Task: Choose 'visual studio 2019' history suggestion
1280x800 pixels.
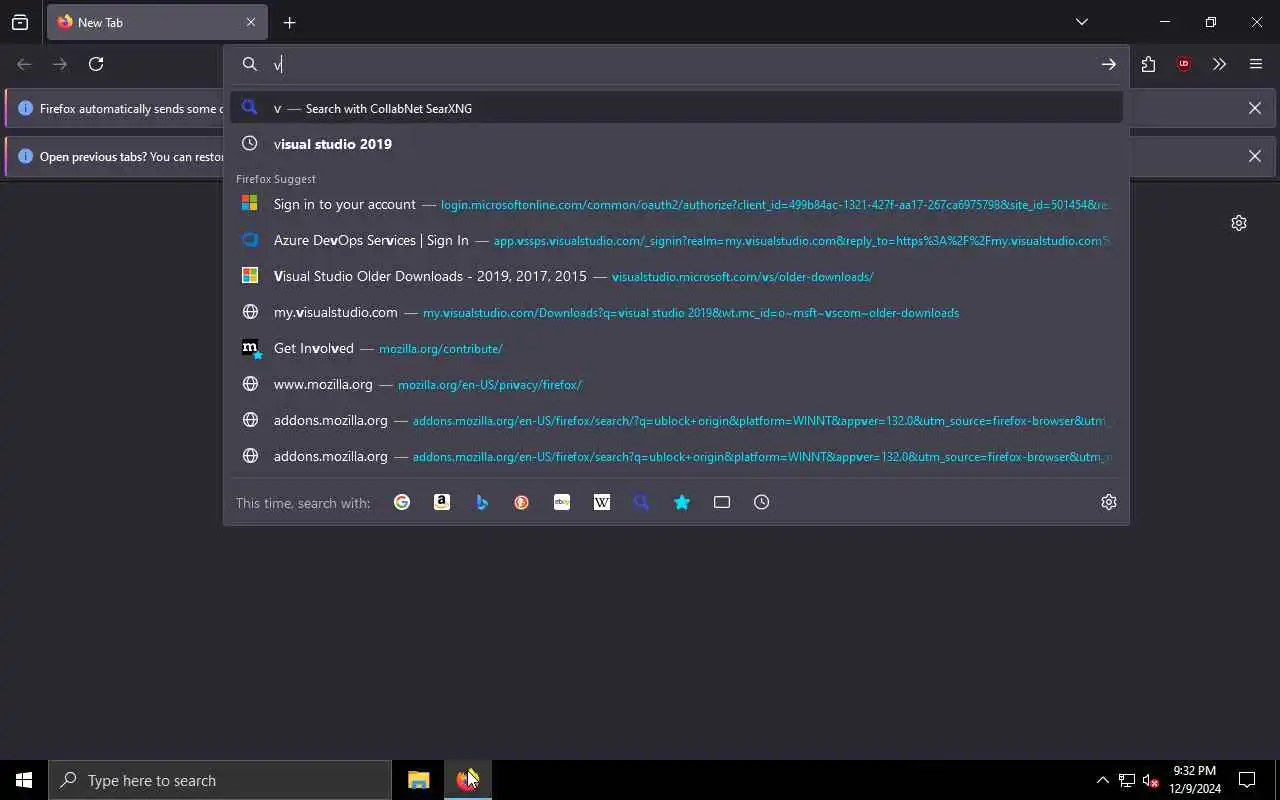Action: [676, 144]
